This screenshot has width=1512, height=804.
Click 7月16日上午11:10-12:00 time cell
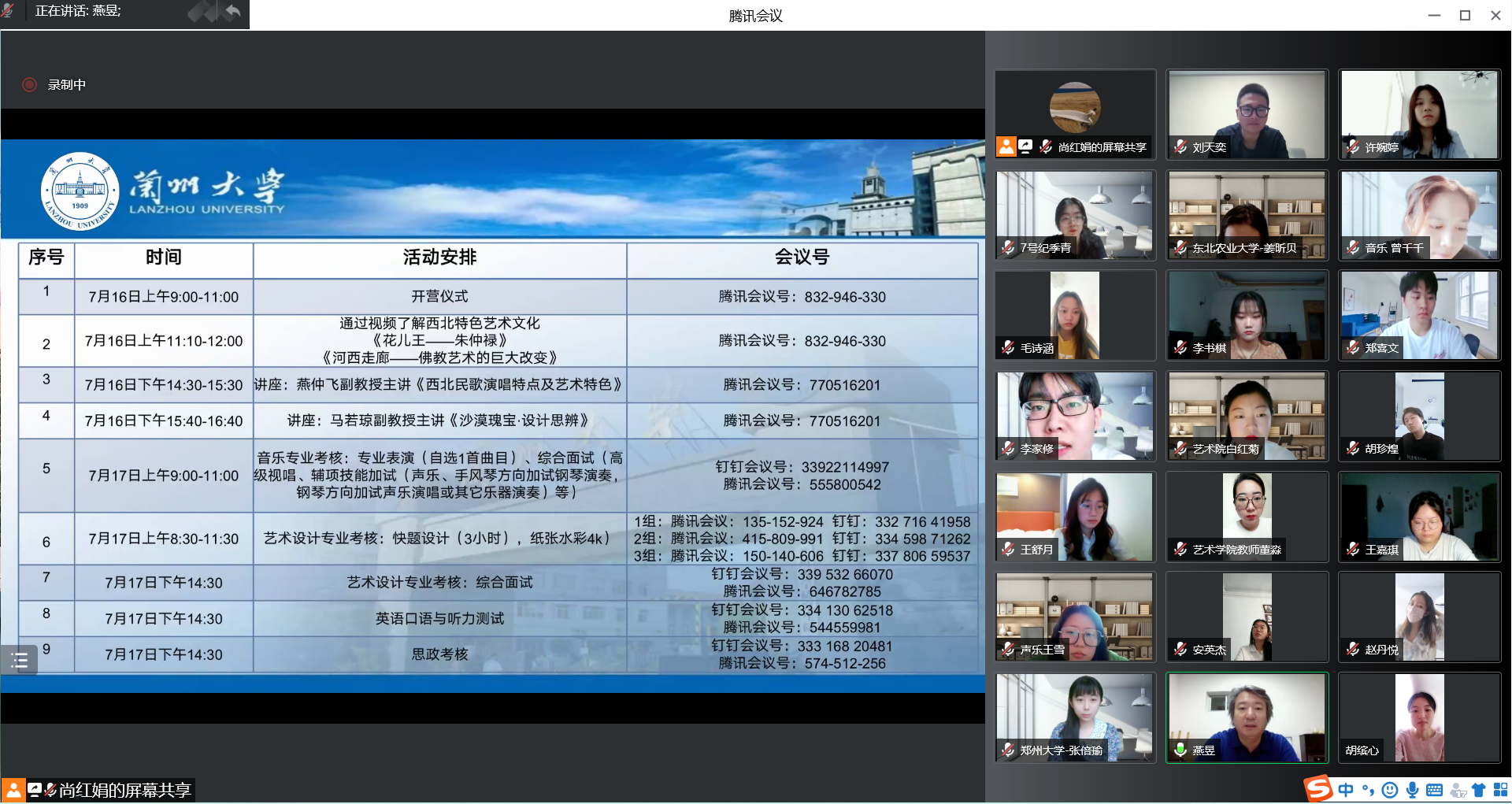(164, 341)
